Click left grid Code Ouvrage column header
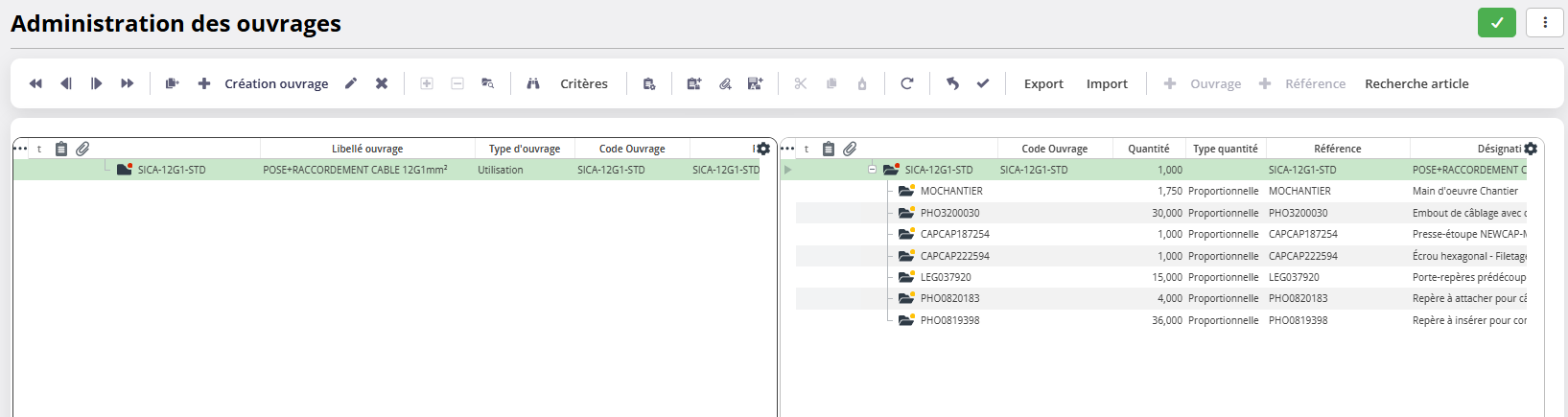 632,149
